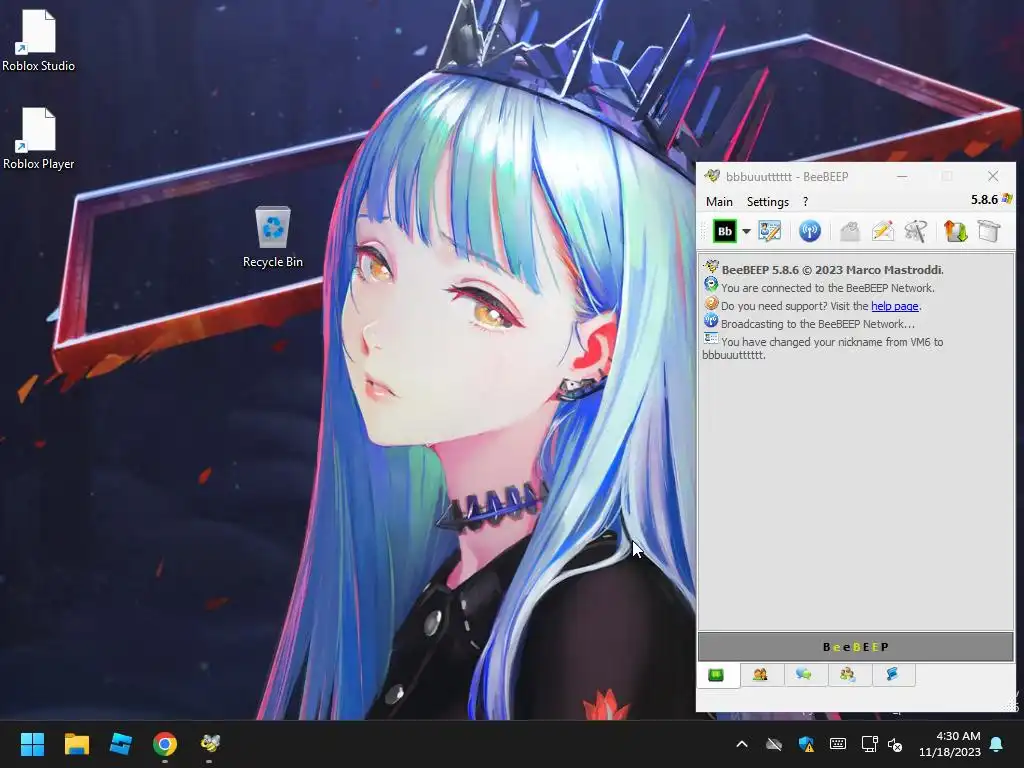Switch to the chats bubble tab
Viewport: 1024px width, 768px height.
[x=804, y=675]
